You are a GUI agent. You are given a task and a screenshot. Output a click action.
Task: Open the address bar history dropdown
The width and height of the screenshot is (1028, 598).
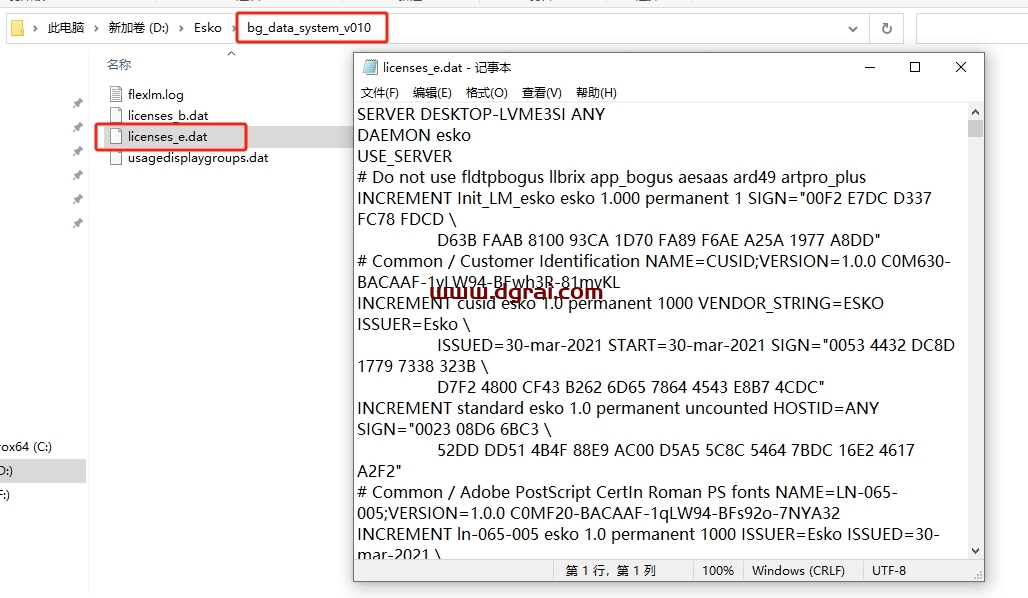(x=853, y=28)
